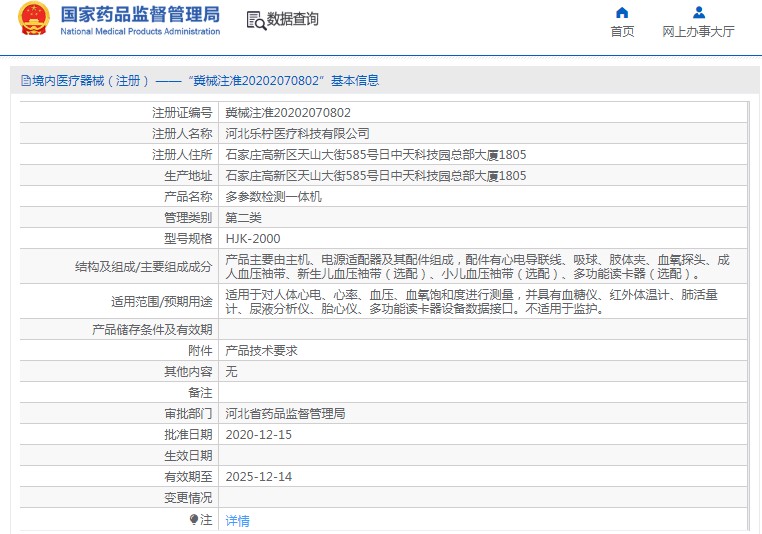The height and width of the screenshot is (534, 762).
Task: Open the 首页 navigation item
Action: (x=622, y=31)
